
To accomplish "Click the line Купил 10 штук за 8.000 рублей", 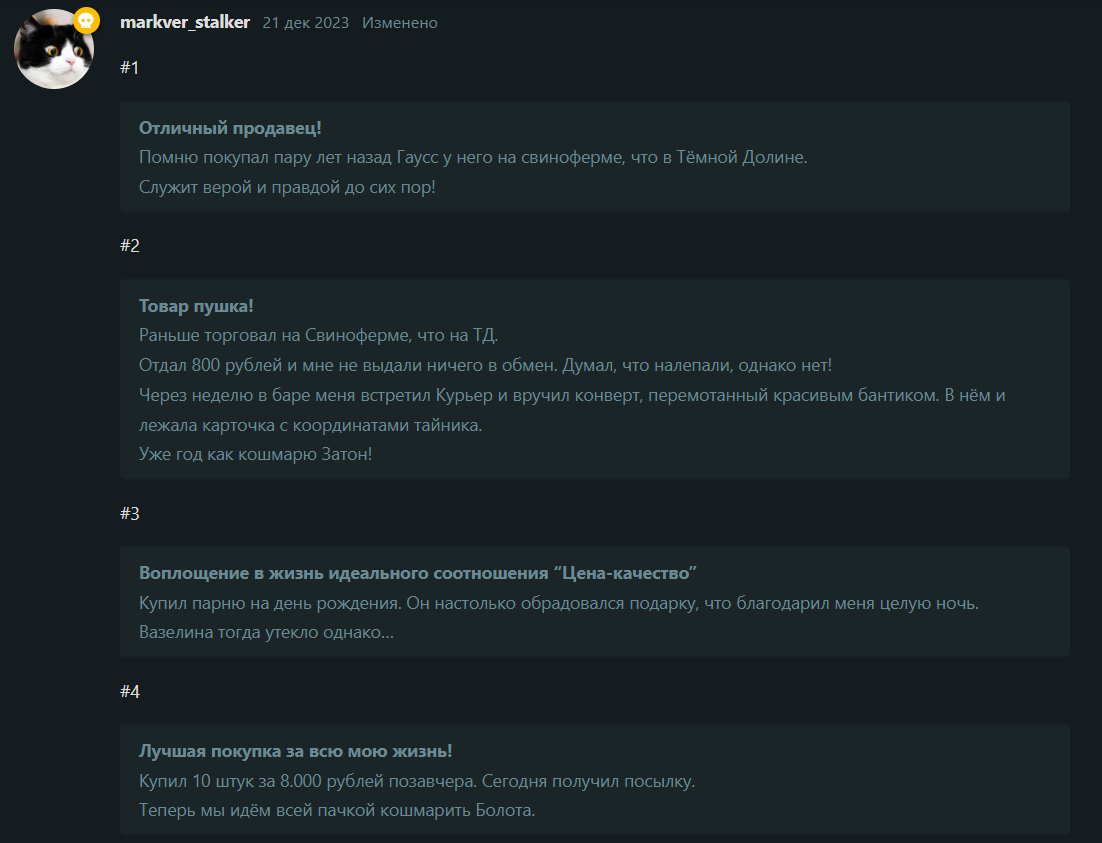I will pyautogui.click(x=417, y=781).
